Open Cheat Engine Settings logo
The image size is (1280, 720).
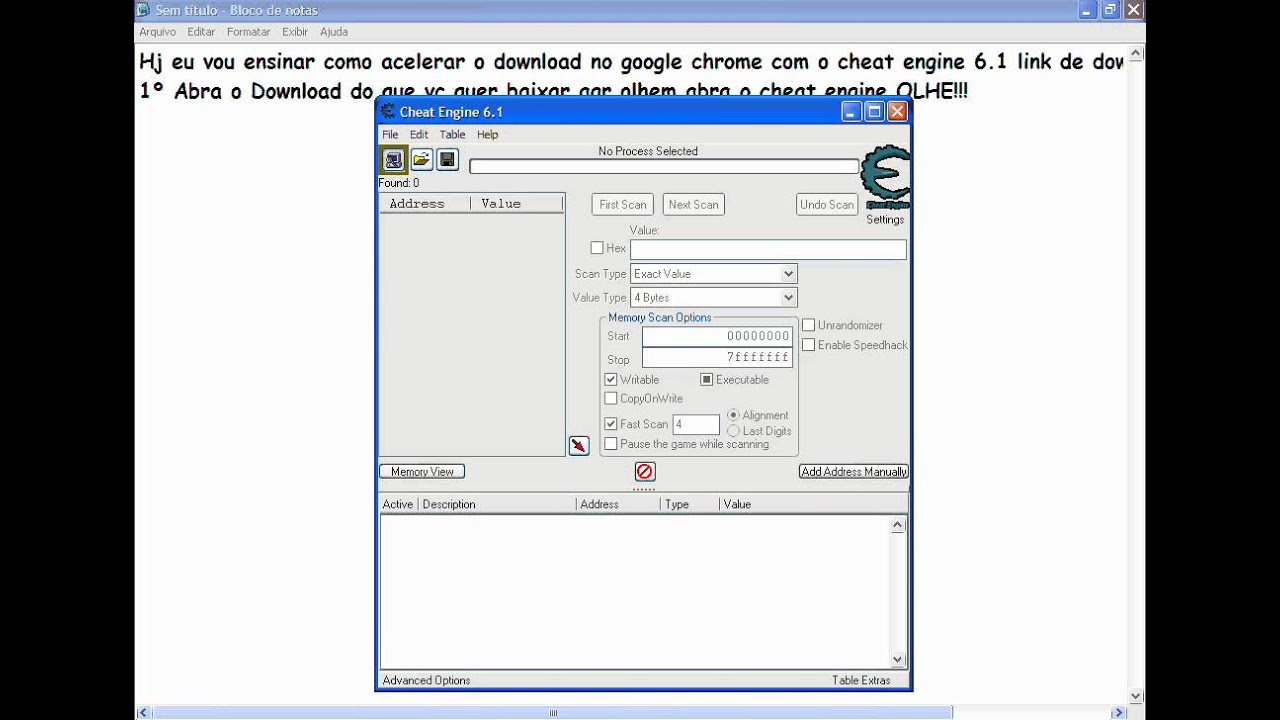click(886, 178)
